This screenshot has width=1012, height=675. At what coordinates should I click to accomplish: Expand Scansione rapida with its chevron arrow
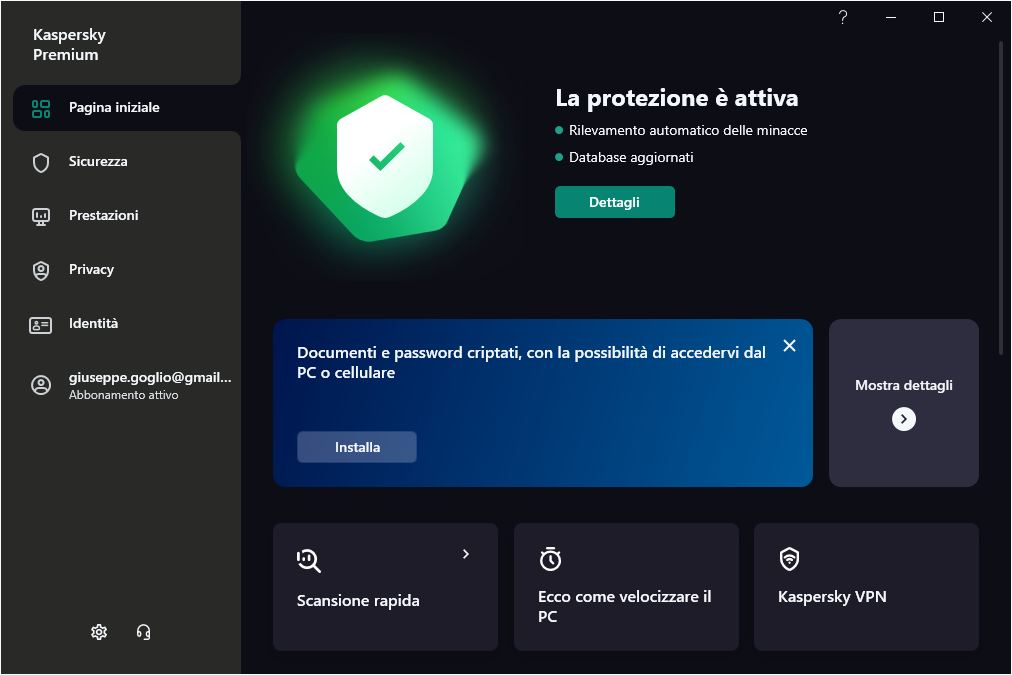(x=466, y=553)
